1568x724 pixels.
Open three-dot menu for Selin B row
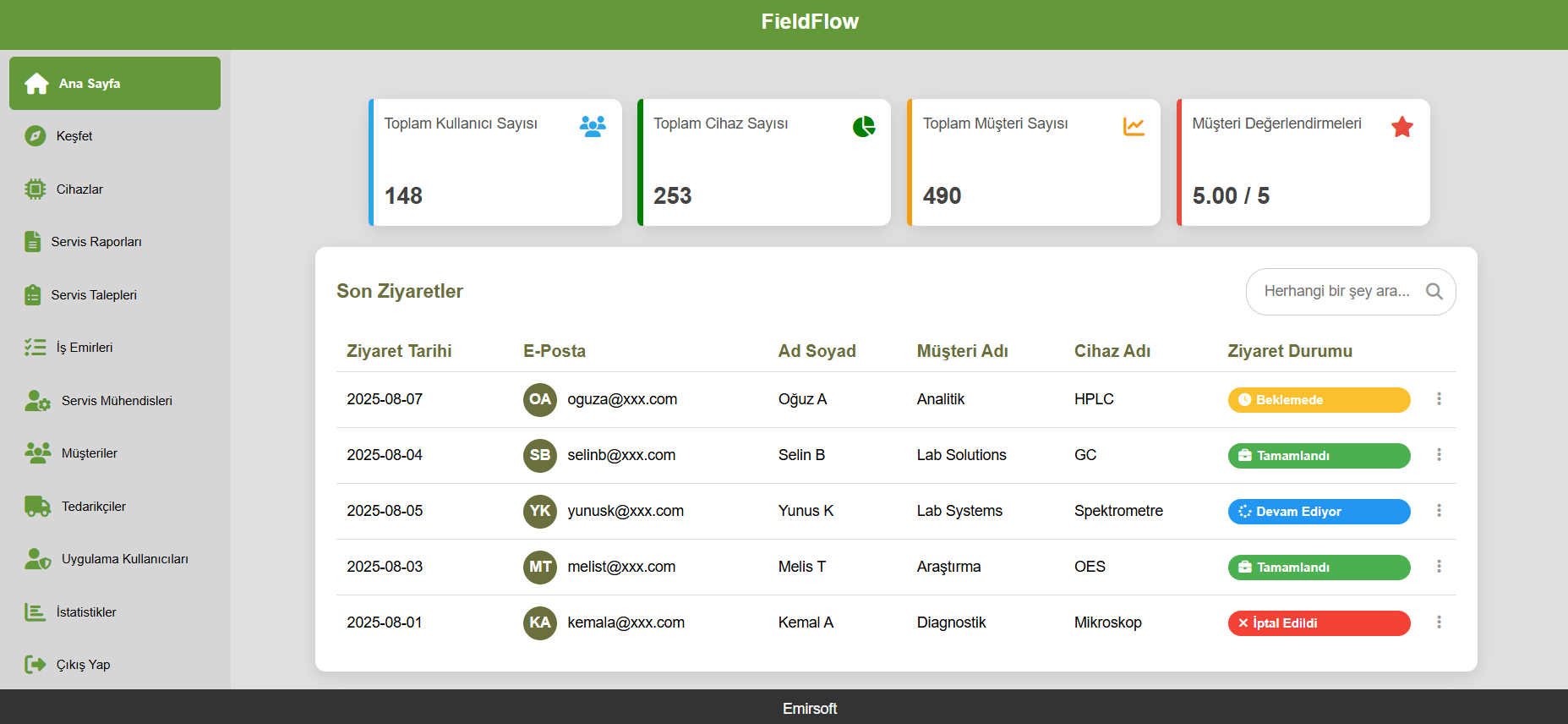click(x=1439, y=455)
